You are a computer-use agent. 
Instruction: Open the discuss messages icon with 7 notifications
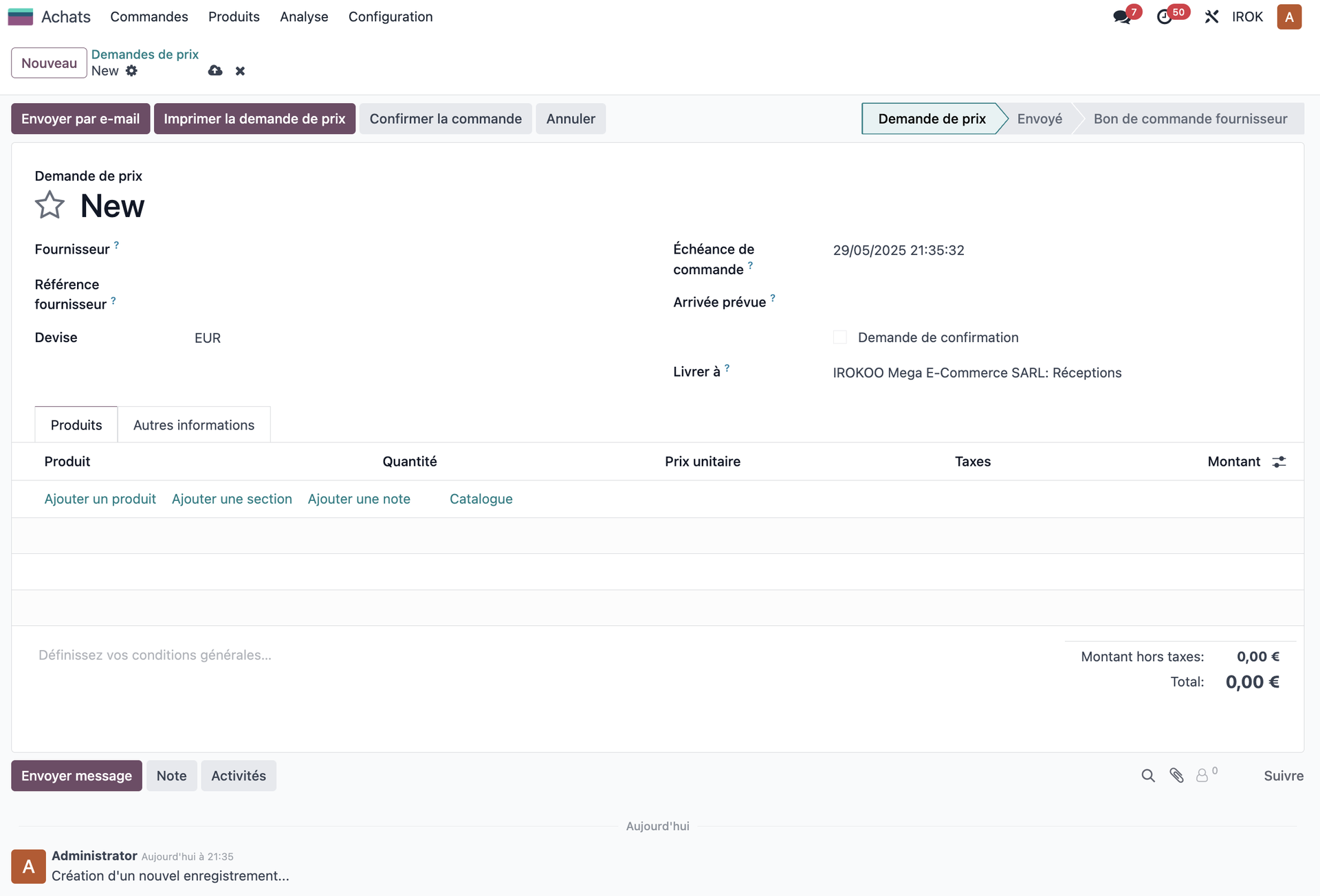click(1122, 16)
